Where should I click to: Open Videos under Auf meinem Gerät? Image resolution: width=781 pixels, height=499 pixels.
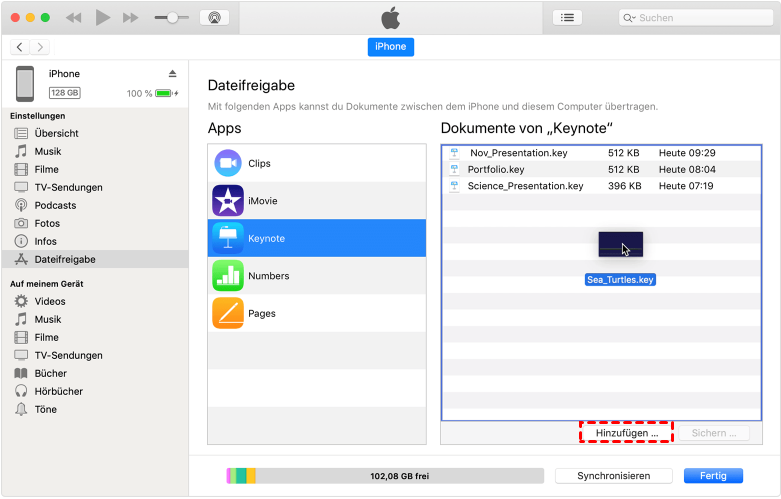pos(95,301)
